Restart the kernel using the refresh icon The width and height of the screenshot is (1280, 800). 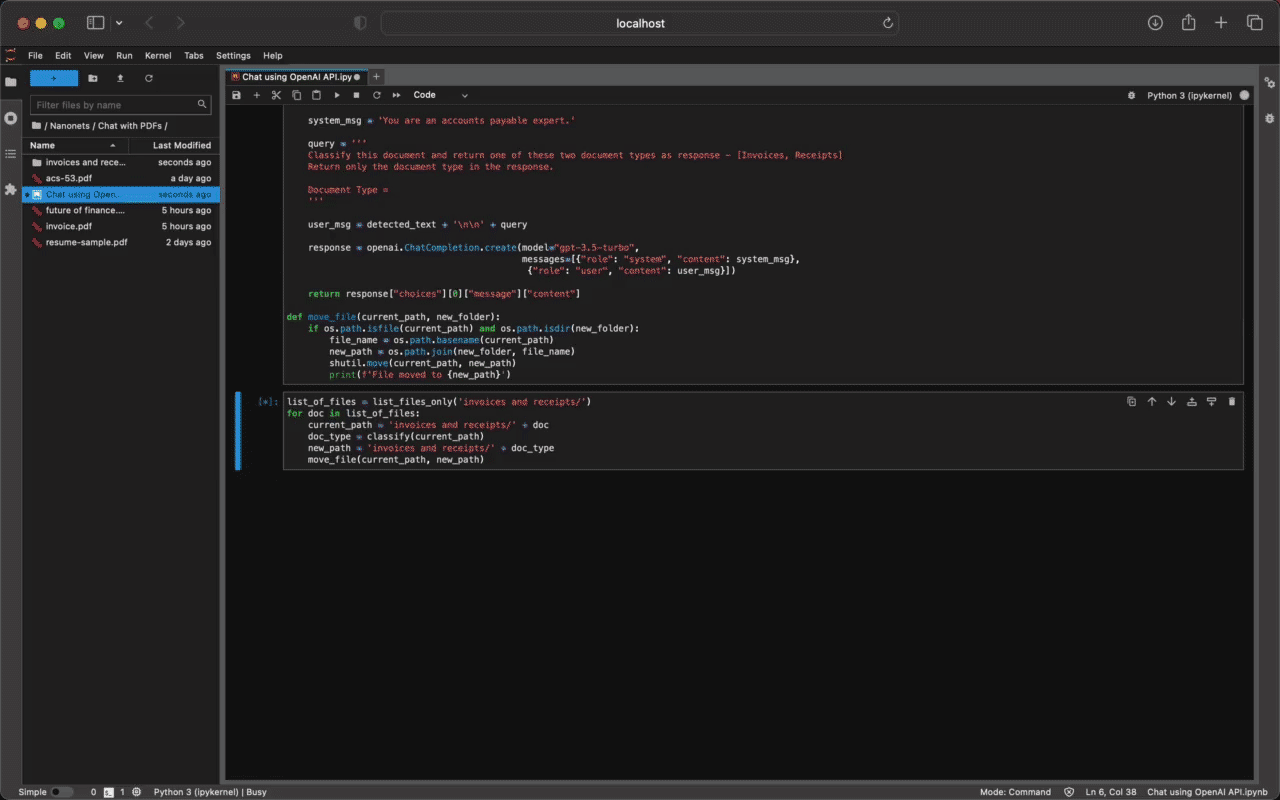click(x=377, y=95)
